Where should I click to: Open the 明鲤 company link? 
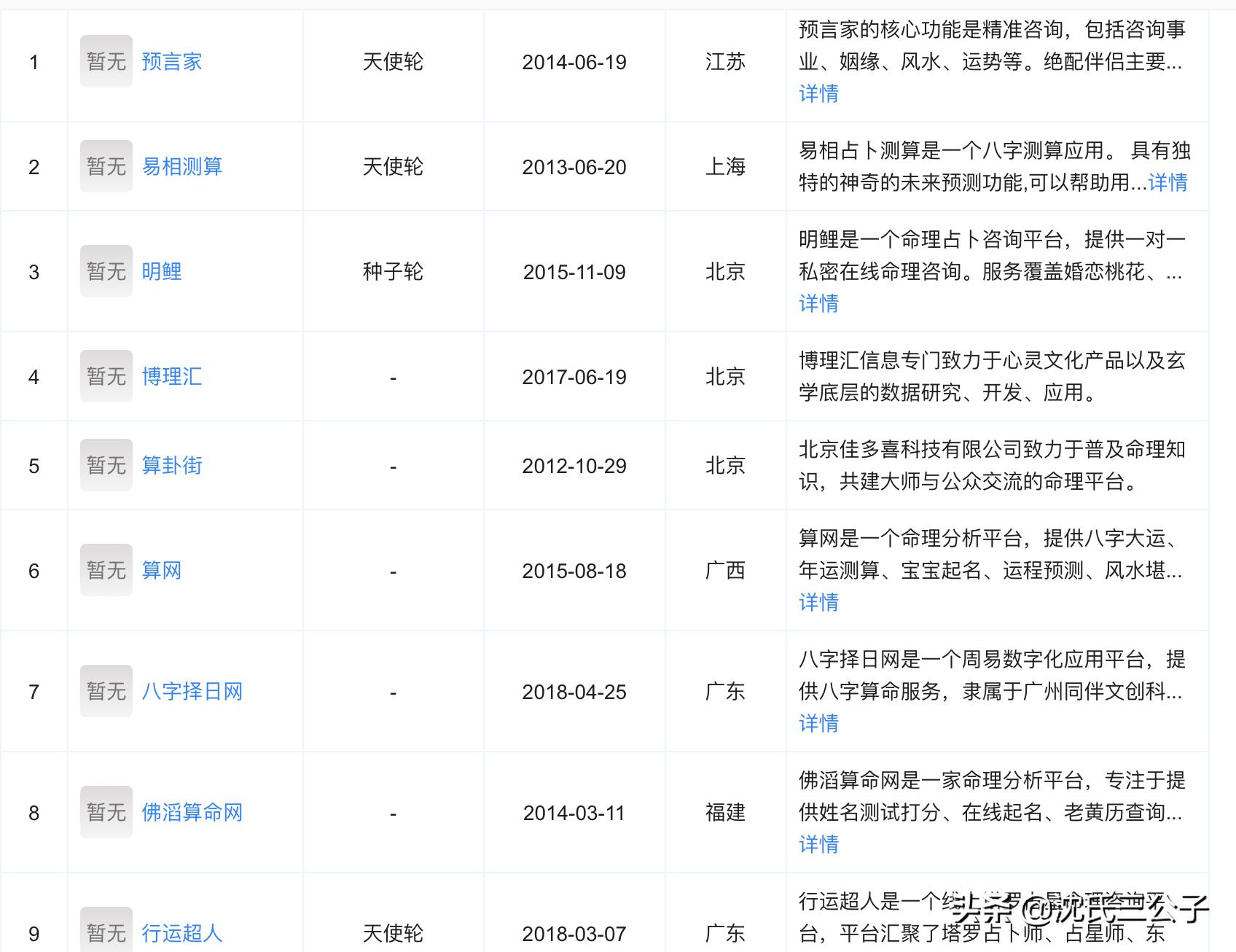(162, 272)
